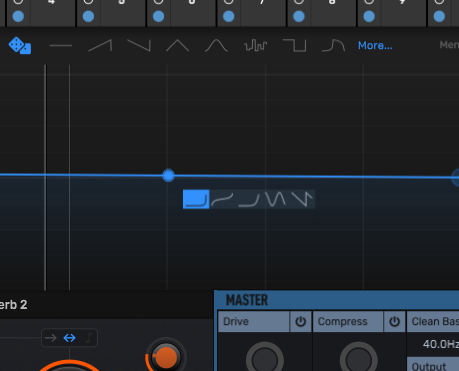Viewport: 459px width, 371px height.
Task: Select the flat line shape preset
Action: click(x=61, y=45)
